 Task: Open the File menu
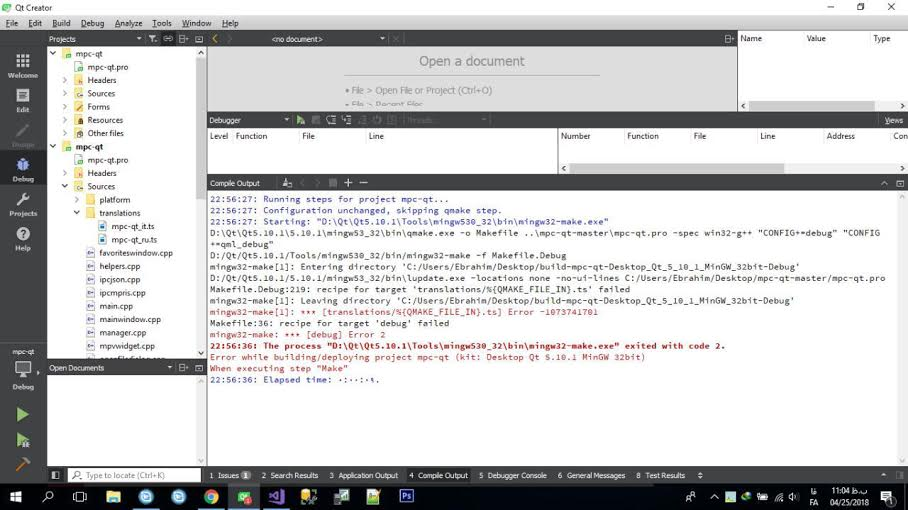pos(12,23)
